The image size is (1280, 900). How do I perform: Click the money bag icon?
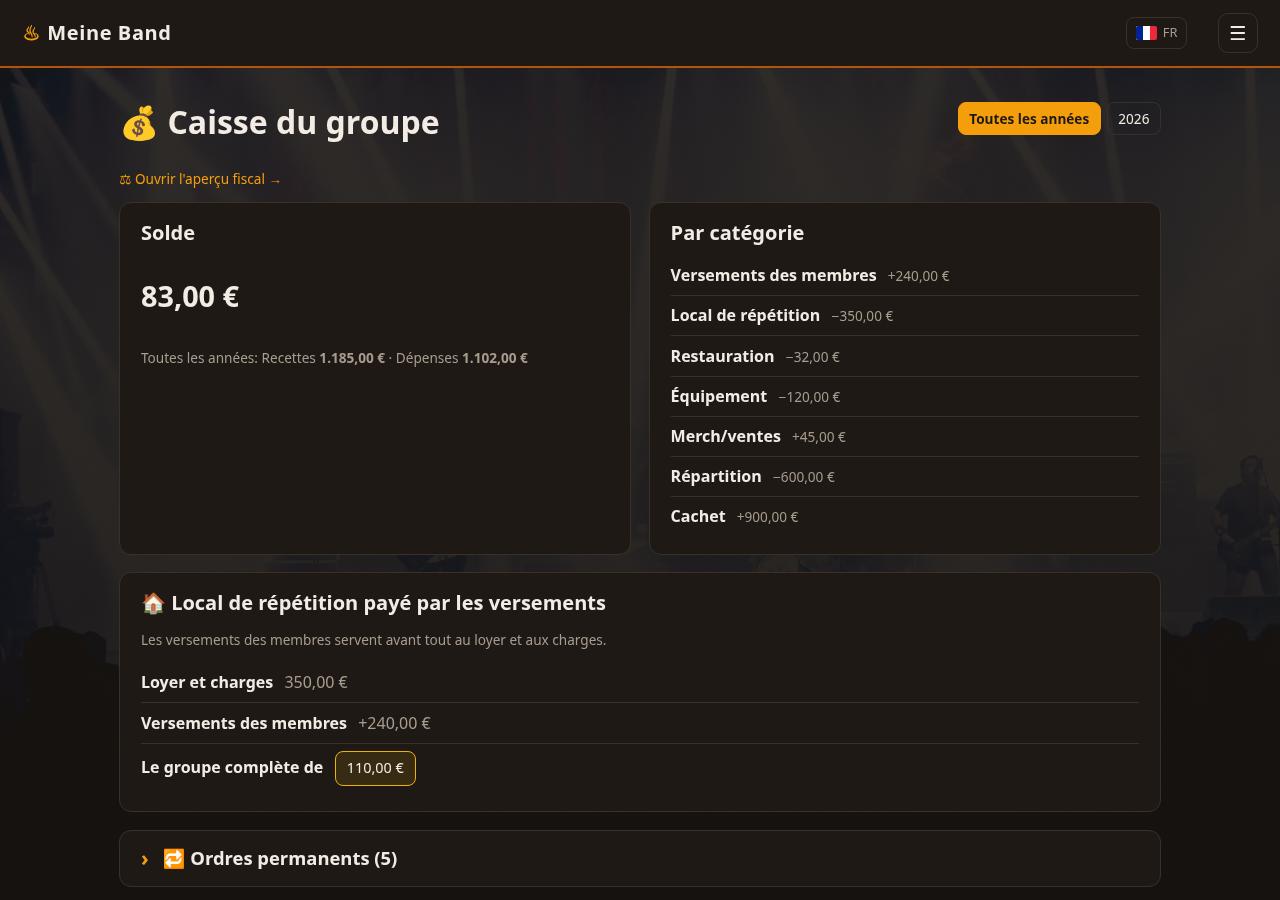click(x=139, y=123)
